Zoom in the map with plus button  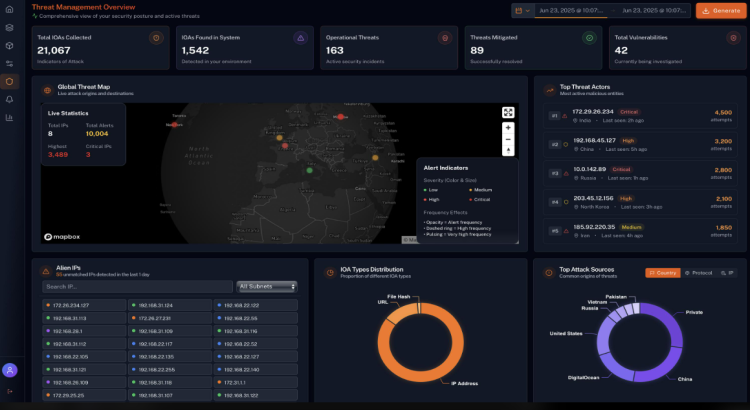point(508,128)
